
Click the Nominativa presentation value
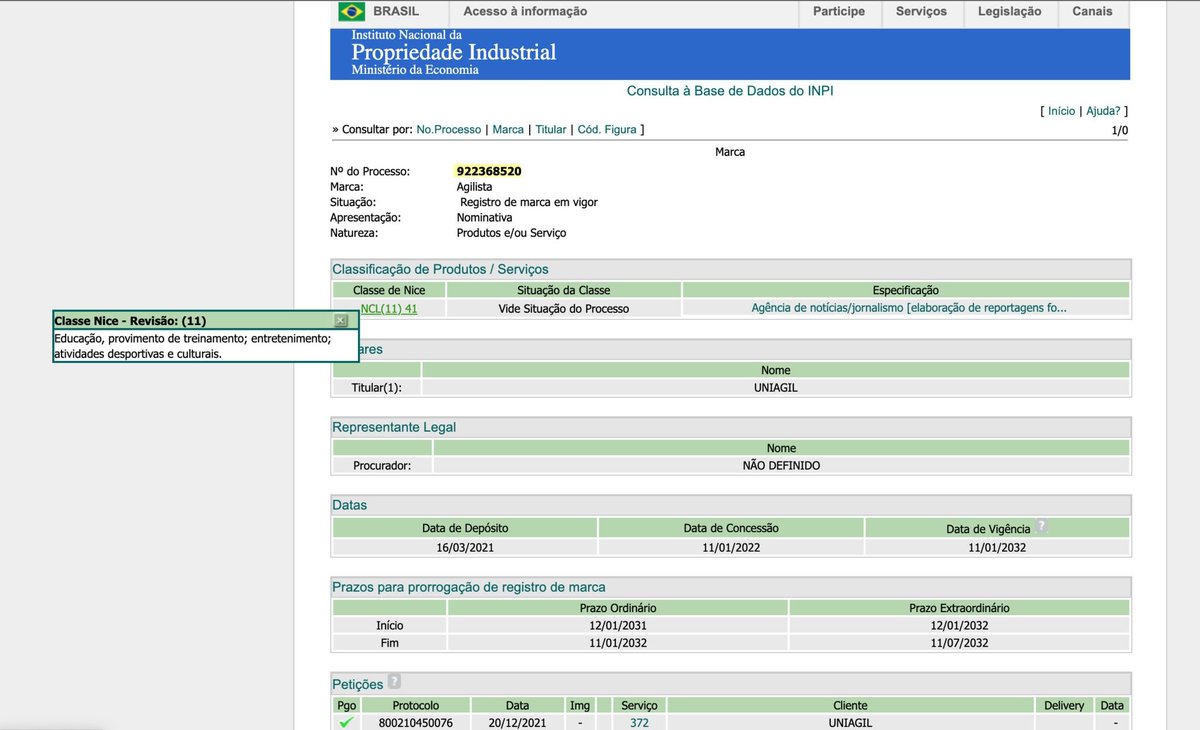coord(485,217)
